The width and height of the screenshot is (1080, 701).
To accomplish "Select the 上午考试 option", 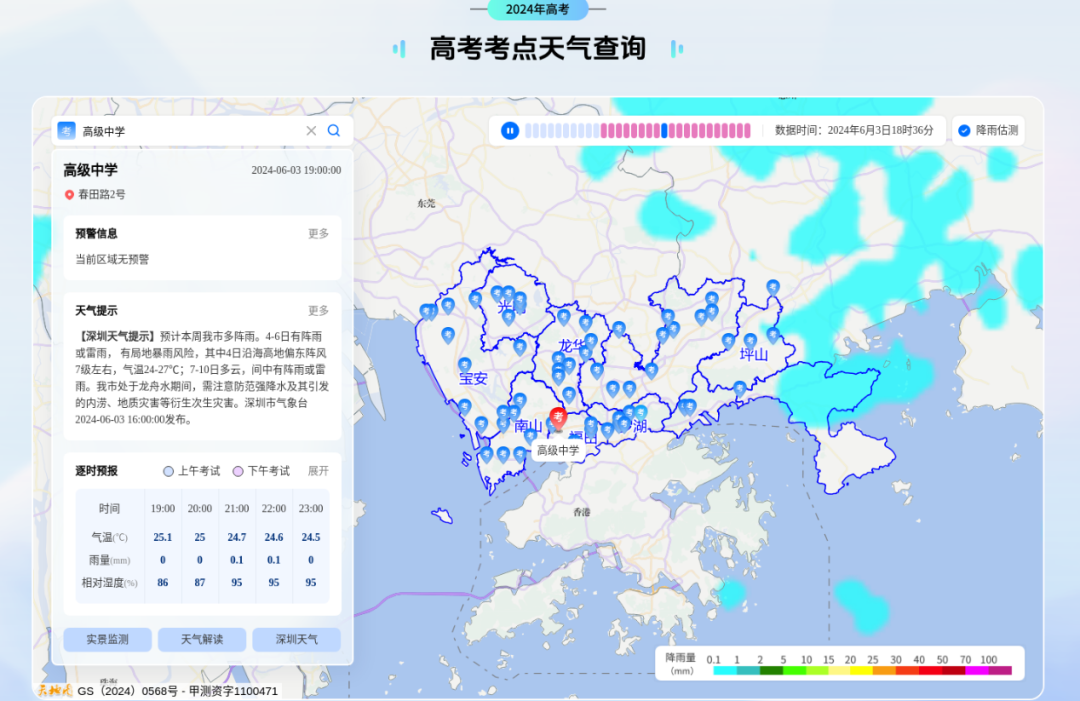I will [168, 471].
